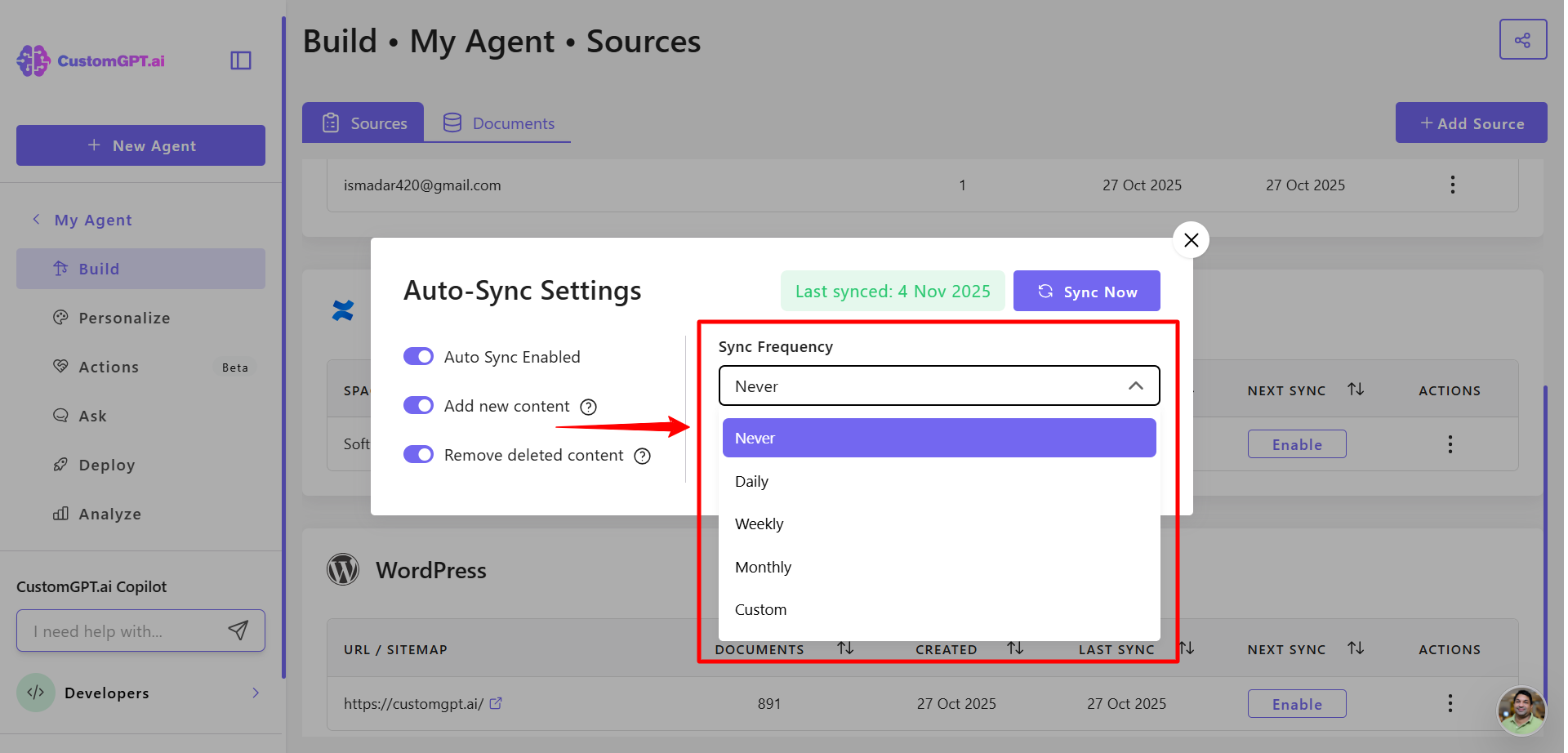Select Monthly sync frequency option
Viewport: 1568px width, 753px height.
coord(939,567)
